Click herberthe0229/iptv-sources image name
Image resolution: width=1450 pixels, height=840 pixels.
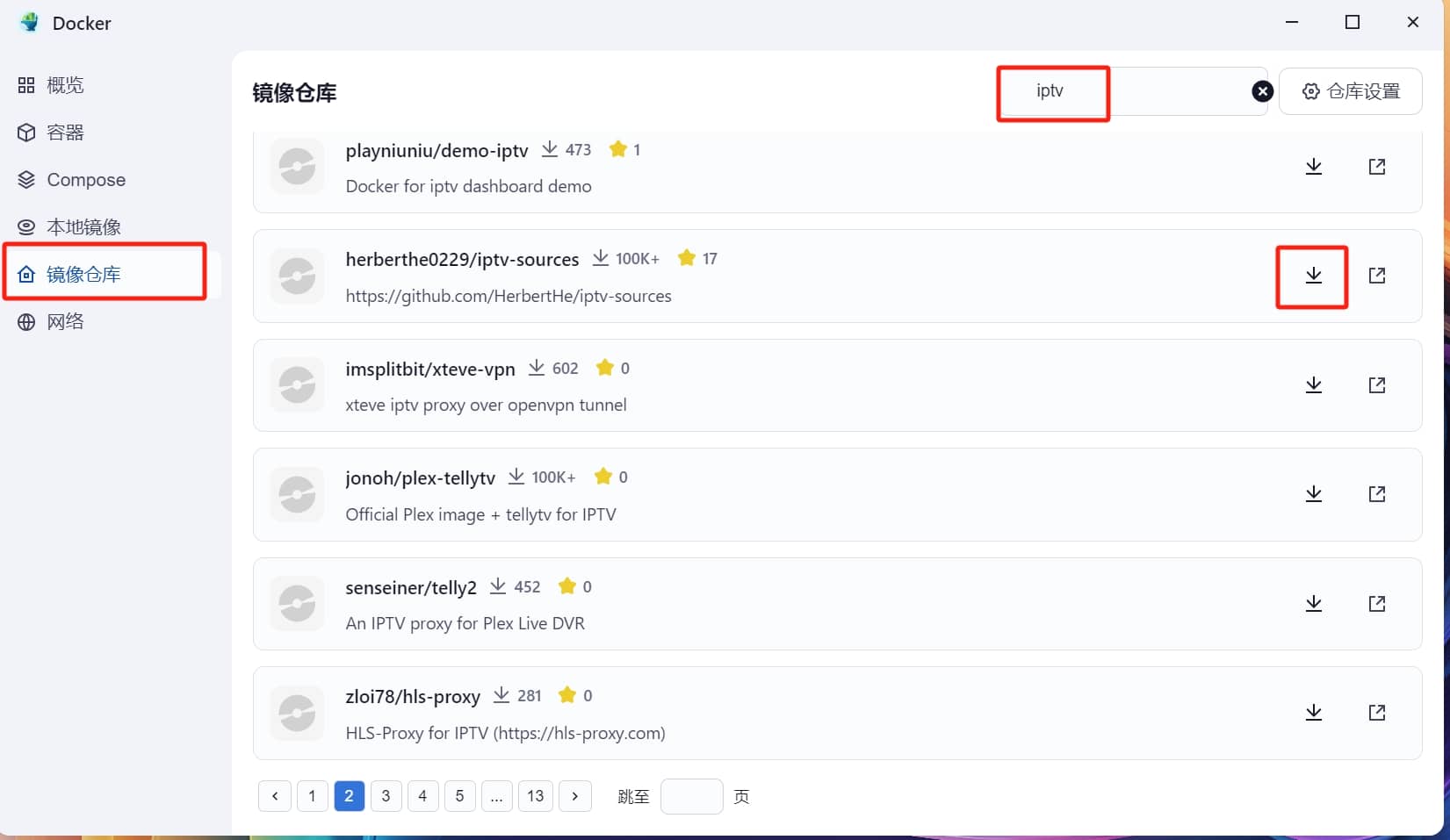pyautogui.click(x=462, y=260)
